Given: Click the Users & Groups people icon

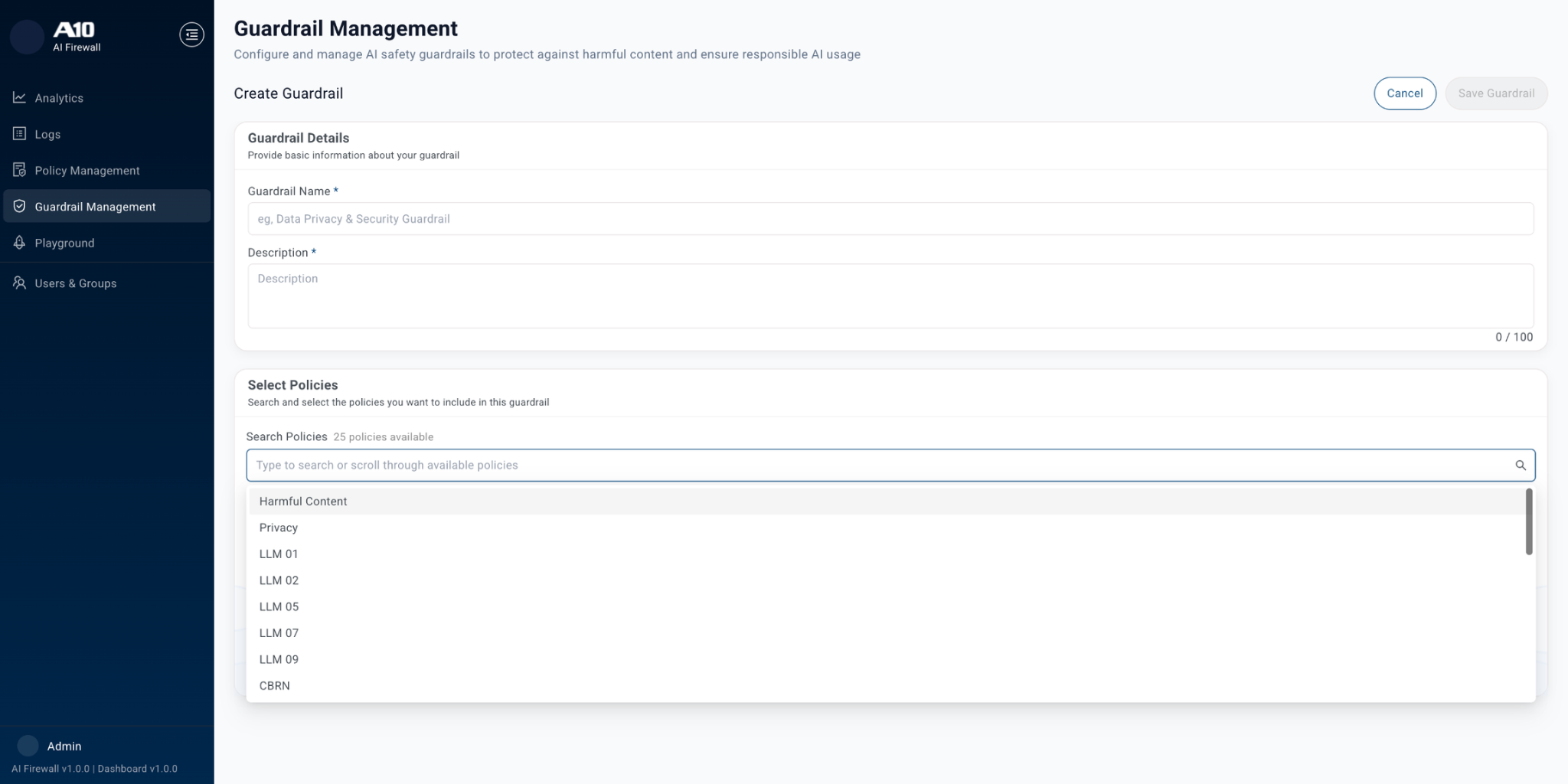Looking at the screenshot, I should click(19, 283).
